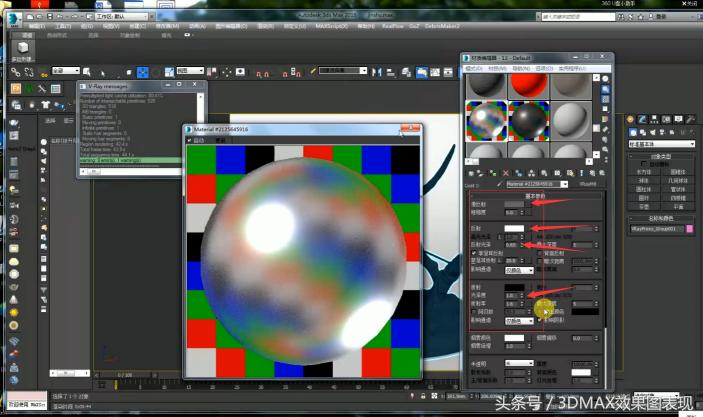Toggle checkbox in row below Fresnel reflections, right side

(540, 261)
